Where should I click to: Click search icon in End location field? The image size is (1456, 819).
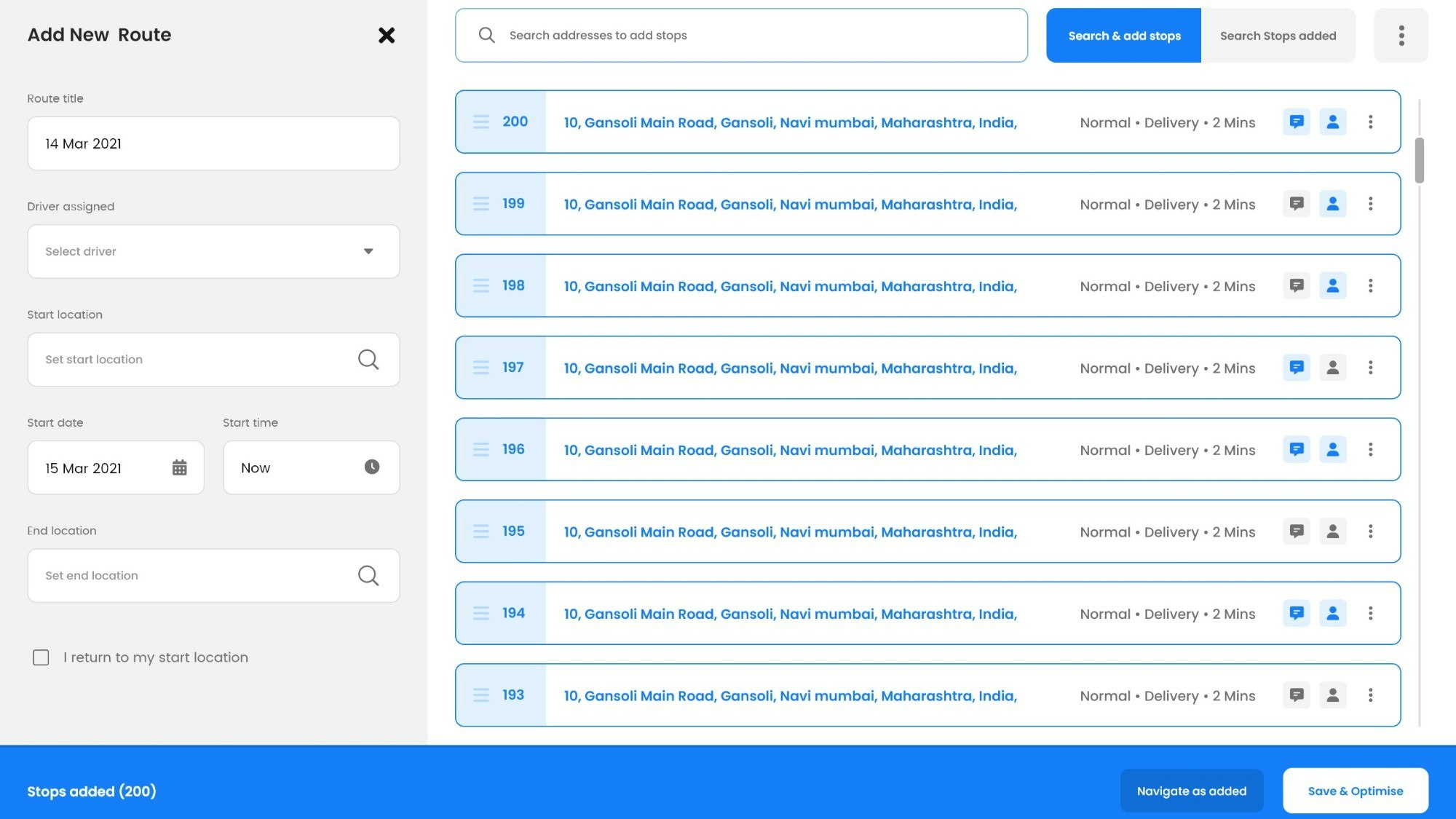[x=368, y=576]
